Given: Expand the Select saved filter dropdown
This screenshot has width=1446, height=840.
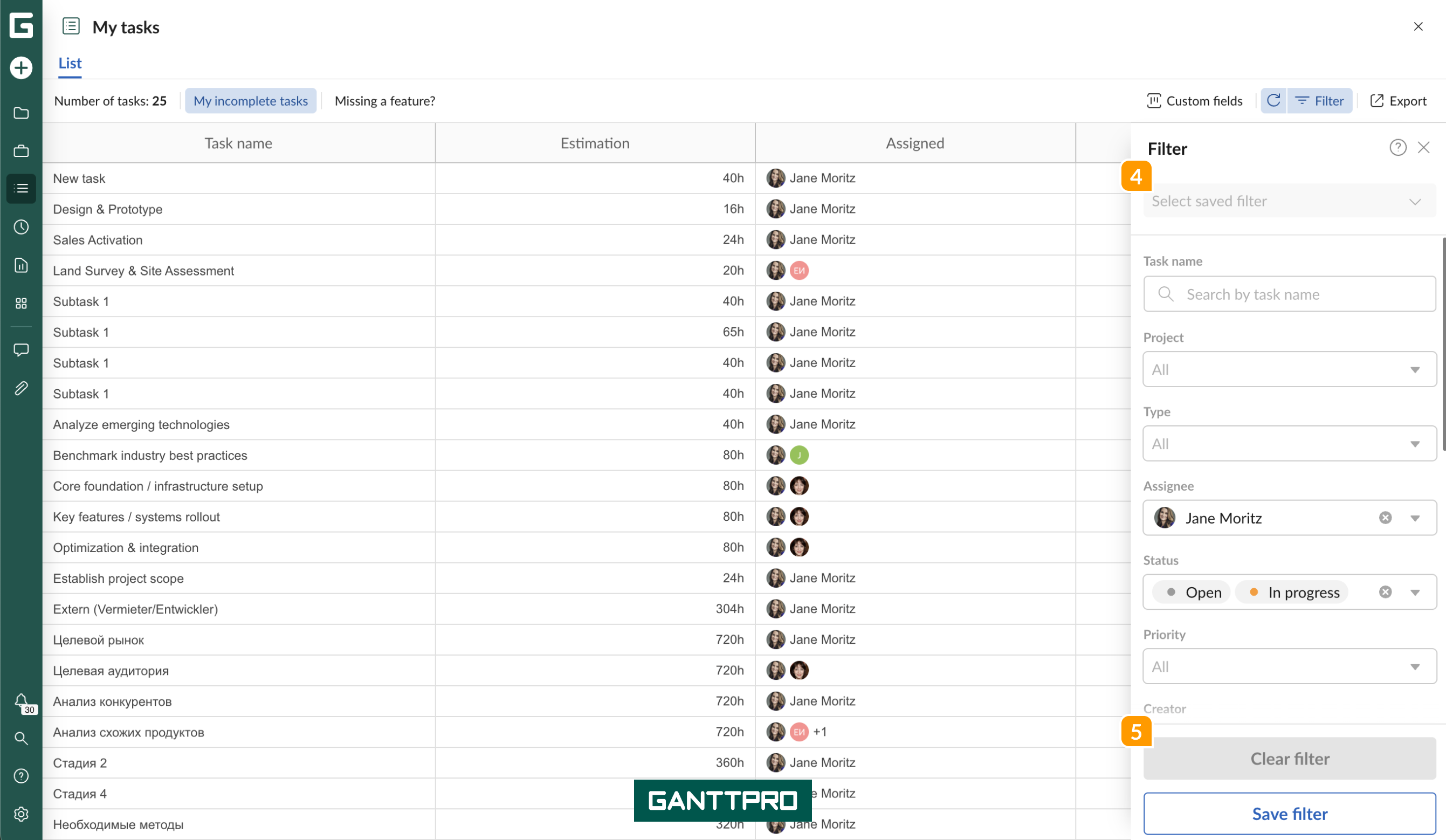Looking at the screenshot, I should (1290, 202).
